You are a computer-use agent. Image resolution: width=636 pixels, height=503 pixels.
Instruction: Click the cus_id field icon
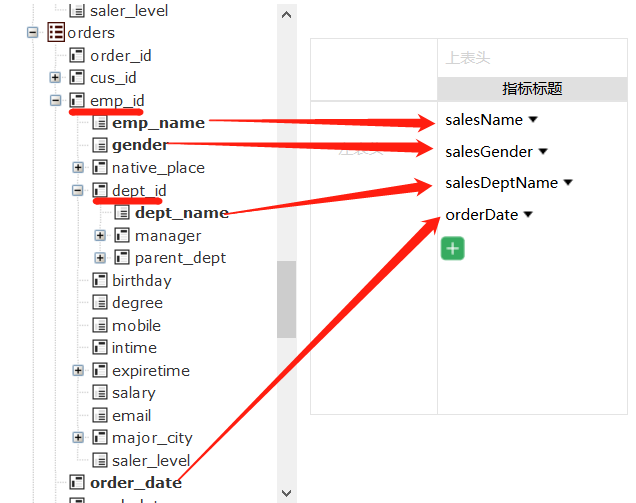(77, 77)
